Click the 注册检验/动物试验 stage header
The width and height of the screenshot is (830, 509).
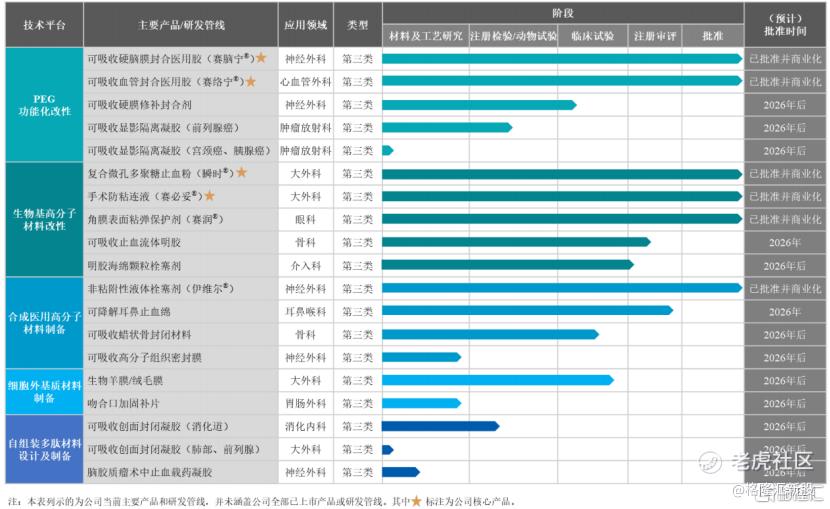click(x=513, y=36)
